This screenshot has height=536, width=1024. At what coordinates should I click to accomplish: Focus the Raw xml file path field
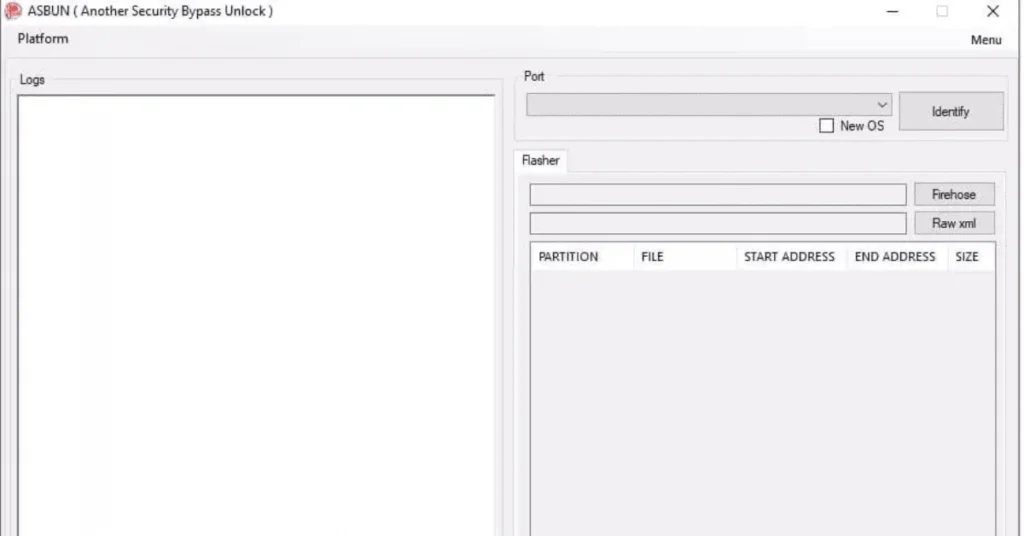(718, 223)
